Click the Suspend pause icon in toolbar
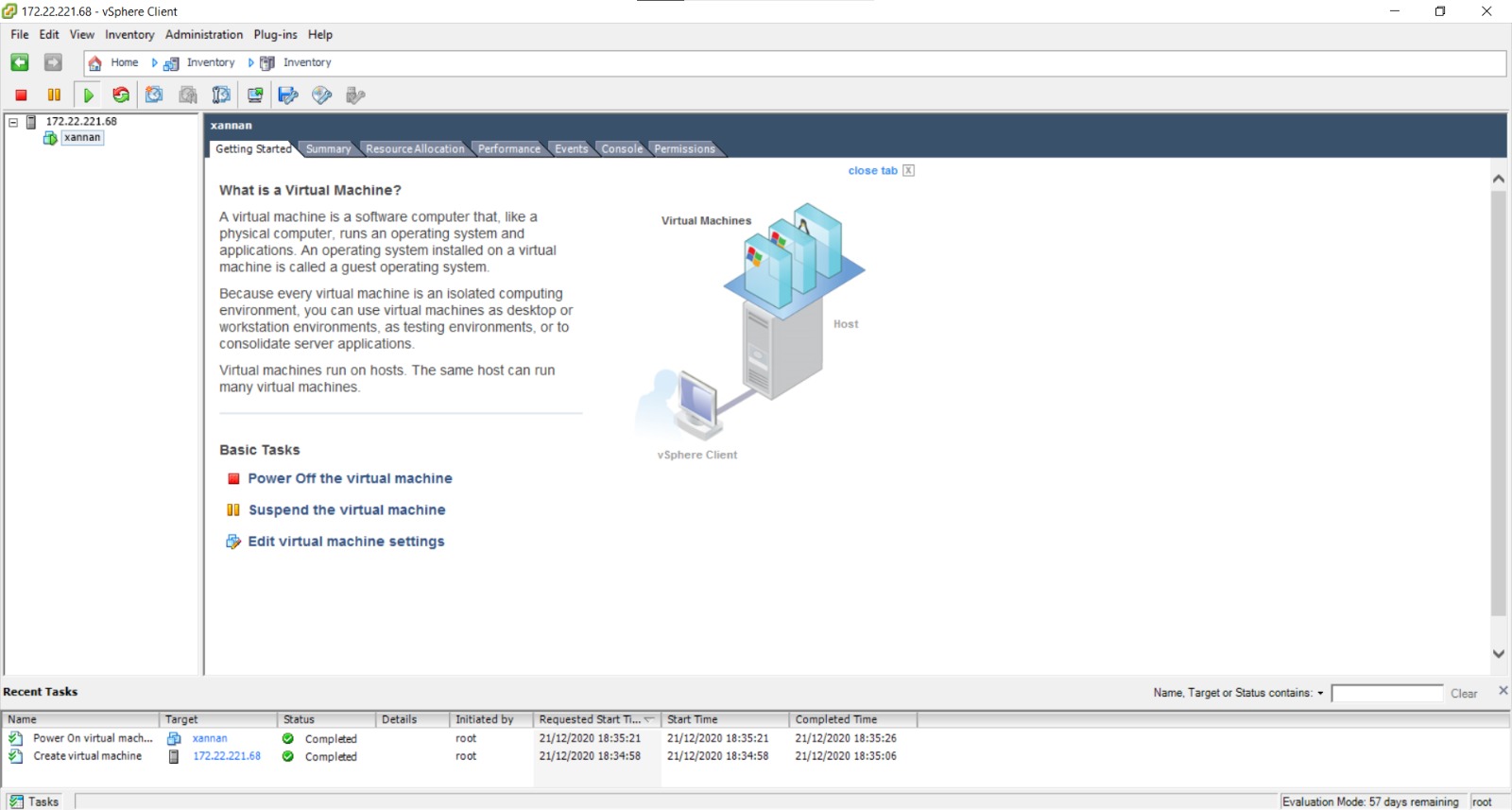 click(54, 95)
